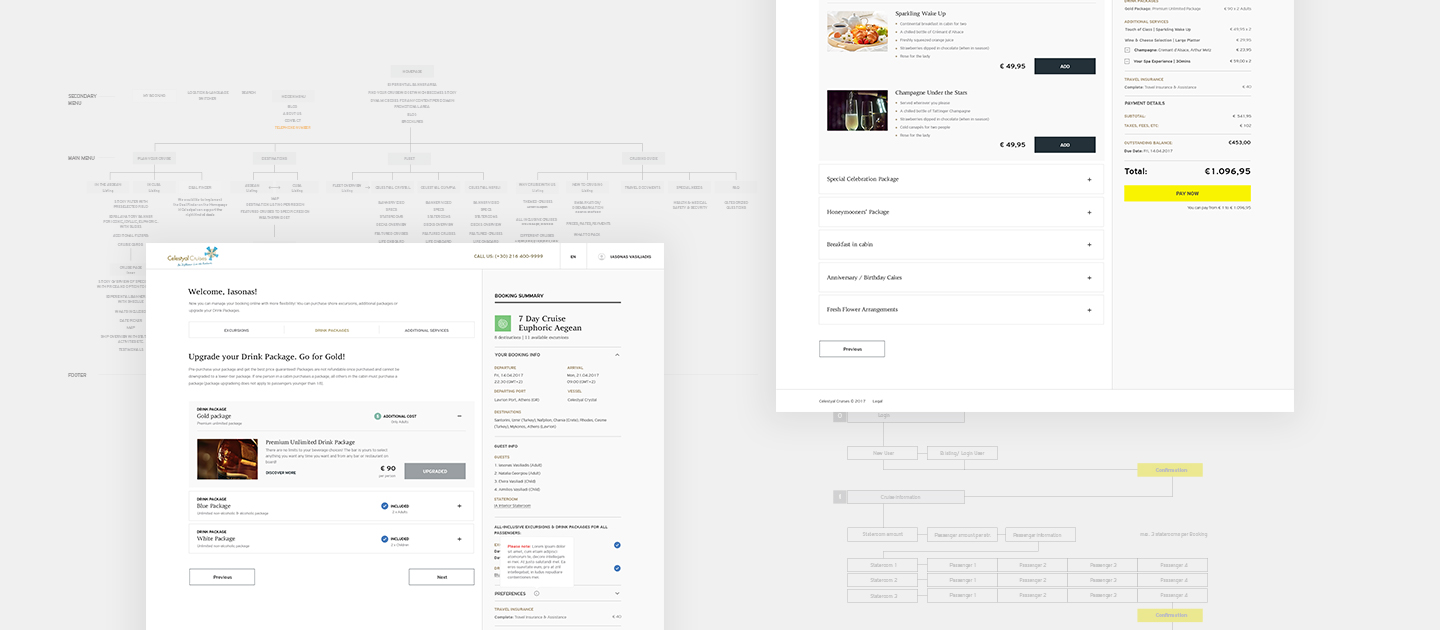
Task: Click Next in the drink package page
Action: tap(441, 577)
